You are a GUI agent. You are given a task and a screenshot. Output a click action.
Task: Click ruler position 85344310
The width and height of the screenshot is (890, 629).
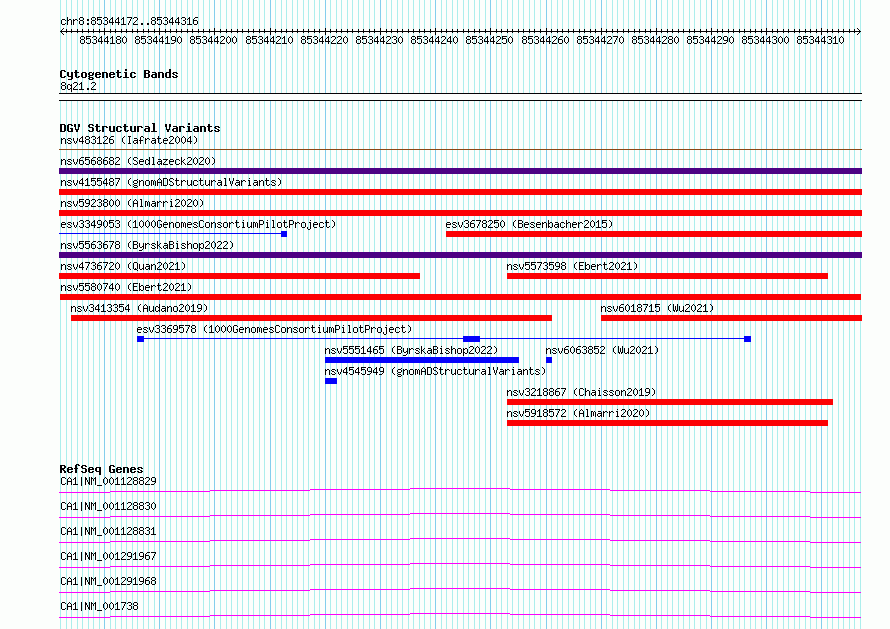pos(820,40)
